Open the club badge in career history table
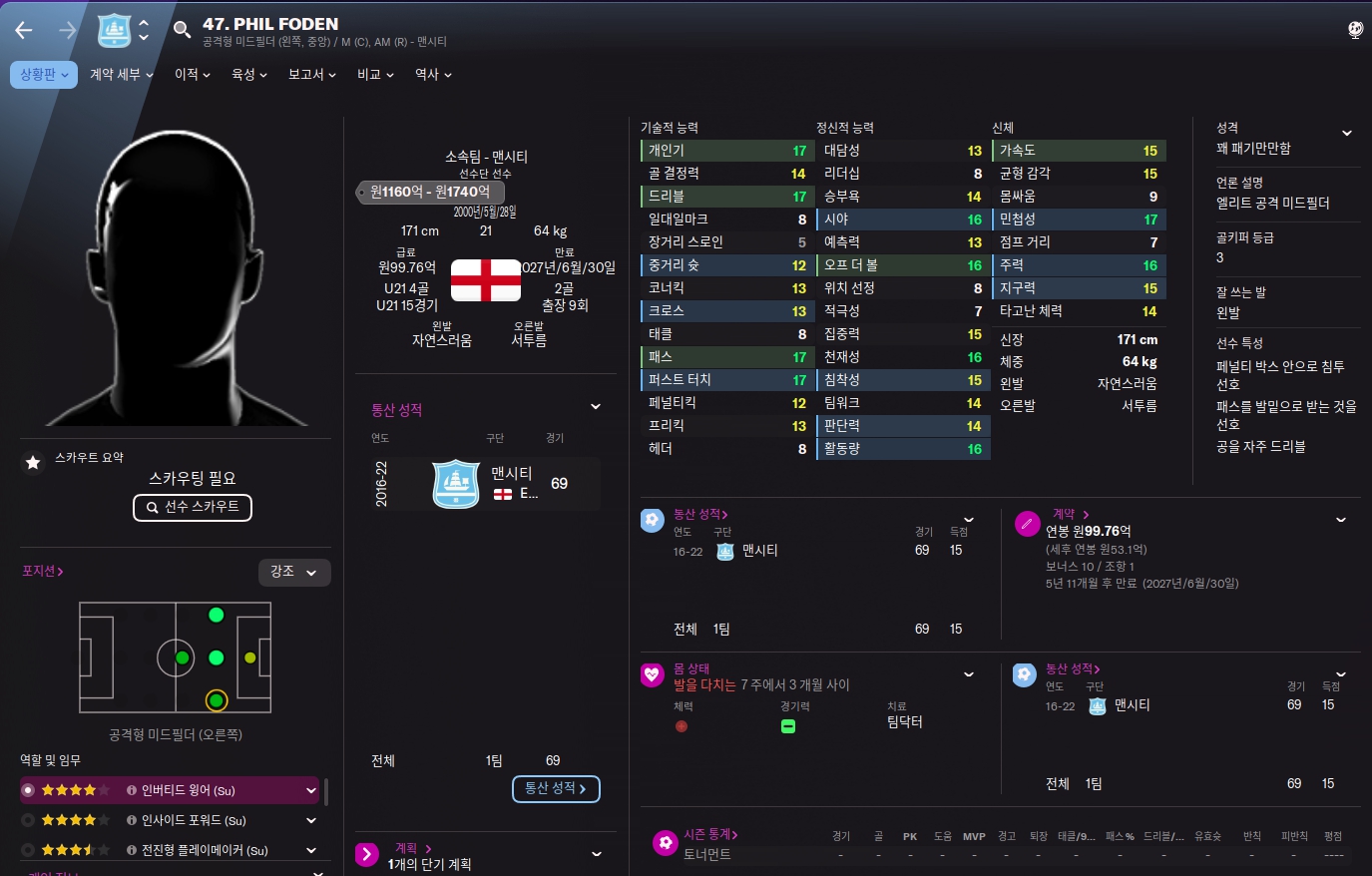The width and height of the screenshot is (1372, 876). click(x=456, y=484)
